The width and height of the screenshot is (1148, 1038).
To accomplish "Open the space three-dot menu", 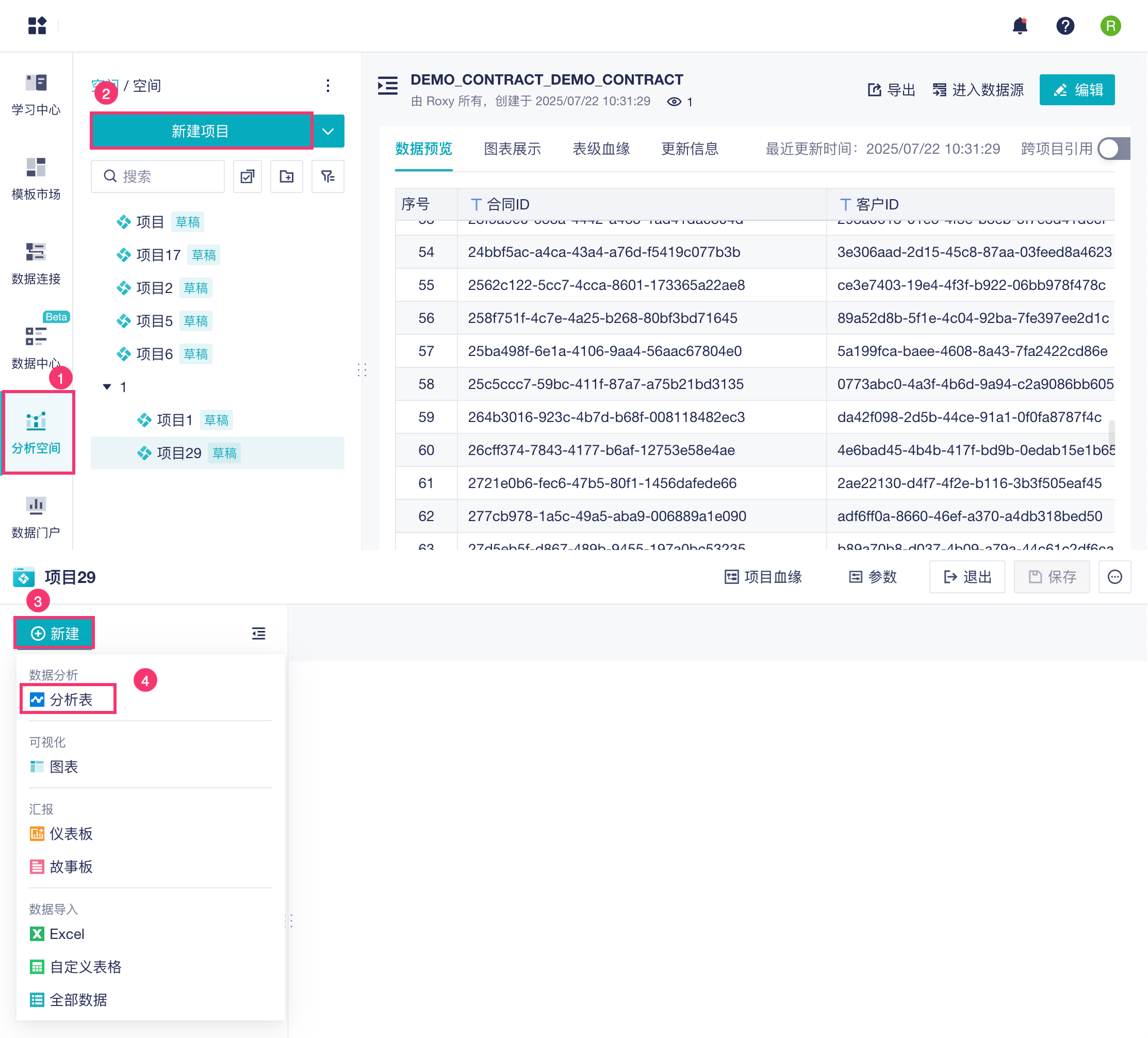I will point(327,86).
